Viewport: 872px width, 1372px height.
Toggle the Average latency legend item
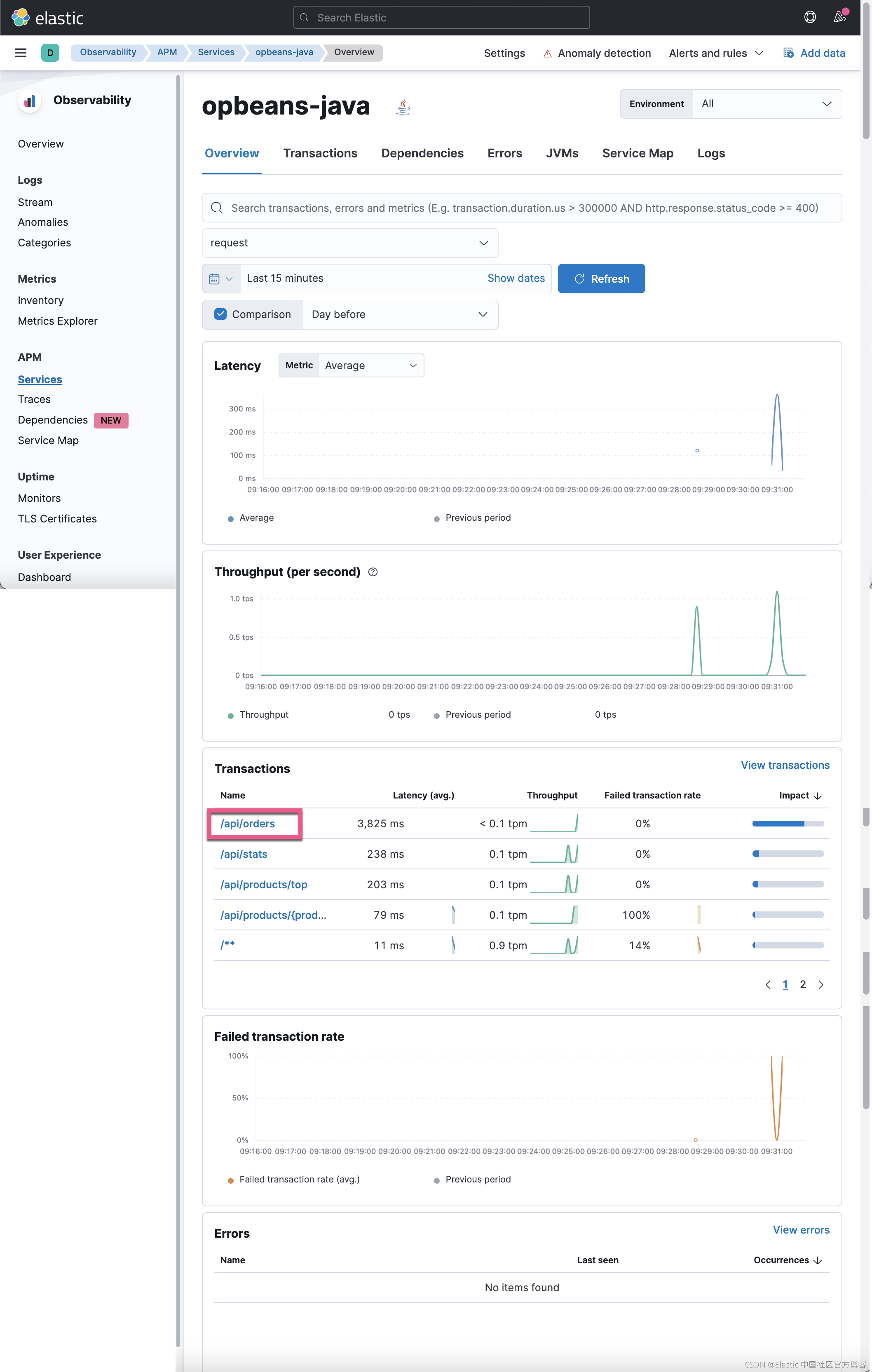coord(256,518)
